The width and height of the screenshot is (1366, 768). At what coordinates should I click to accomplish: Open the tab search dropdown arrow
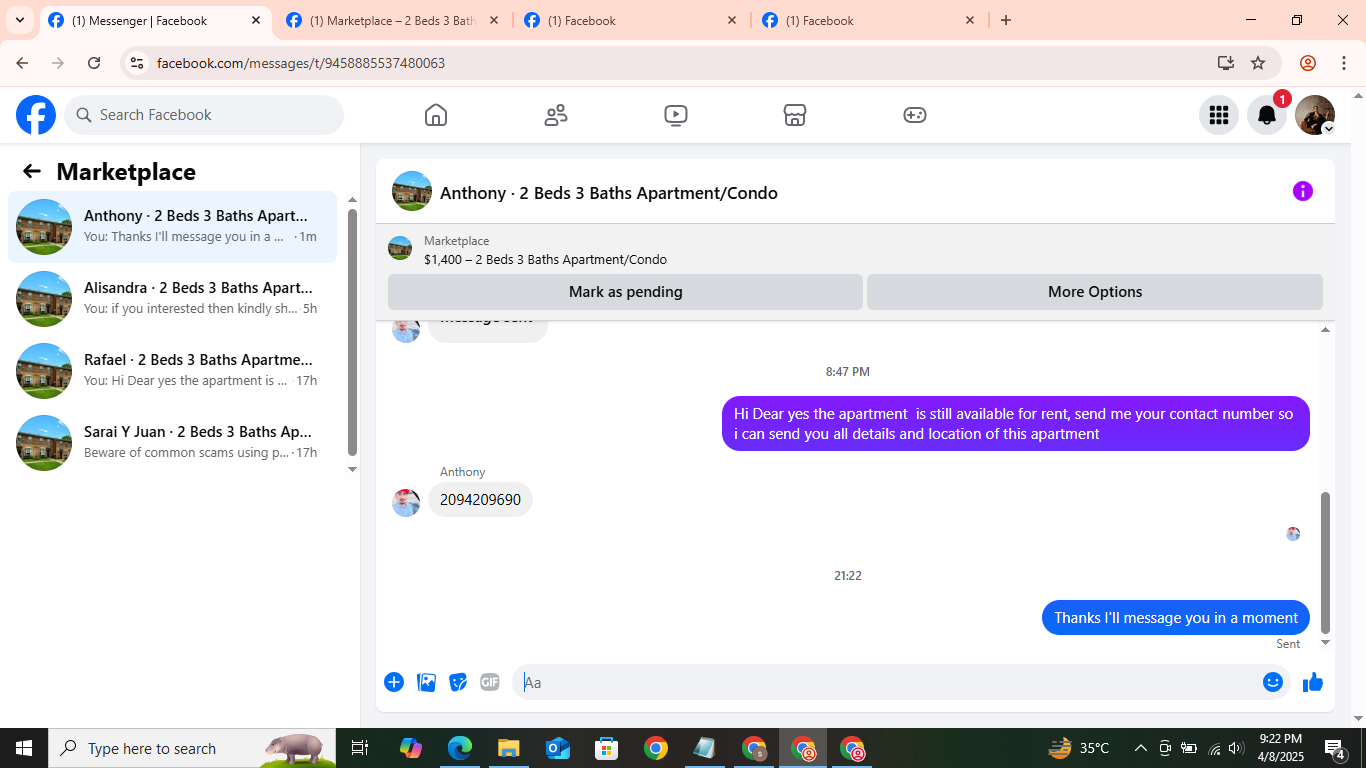19,20
